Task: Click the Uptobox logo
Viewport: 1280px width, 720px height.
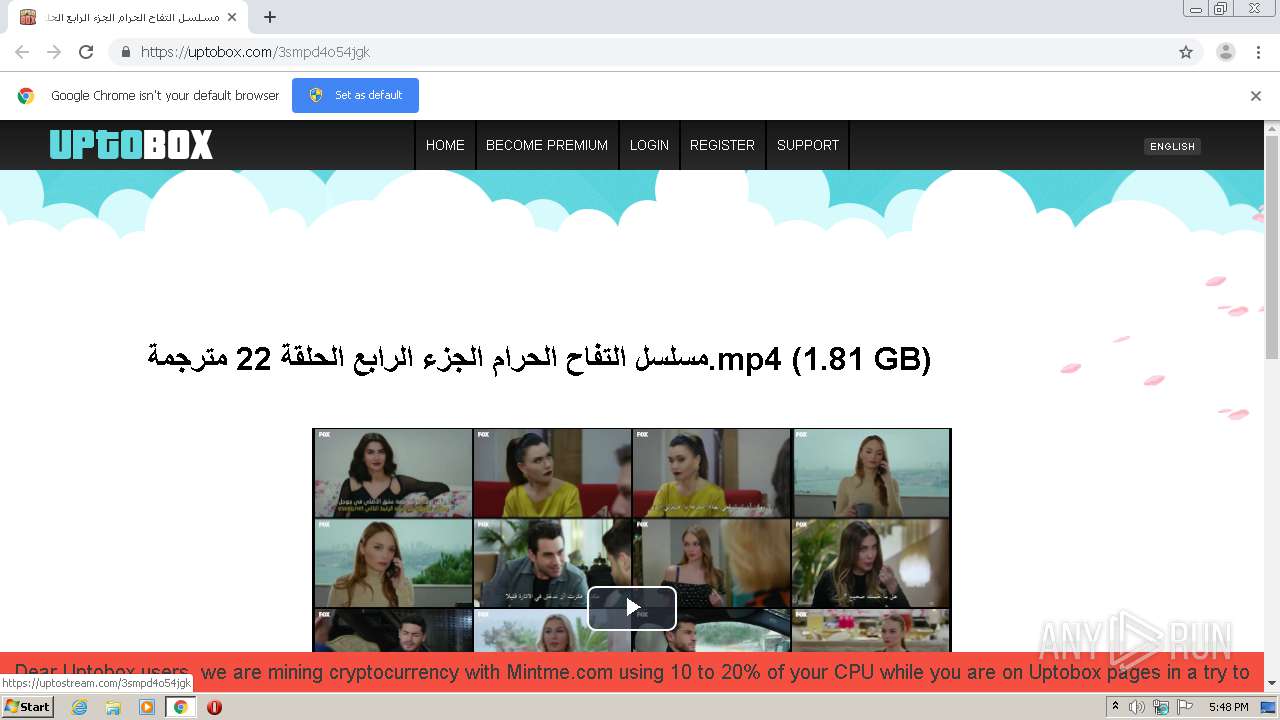Action: 131,145
